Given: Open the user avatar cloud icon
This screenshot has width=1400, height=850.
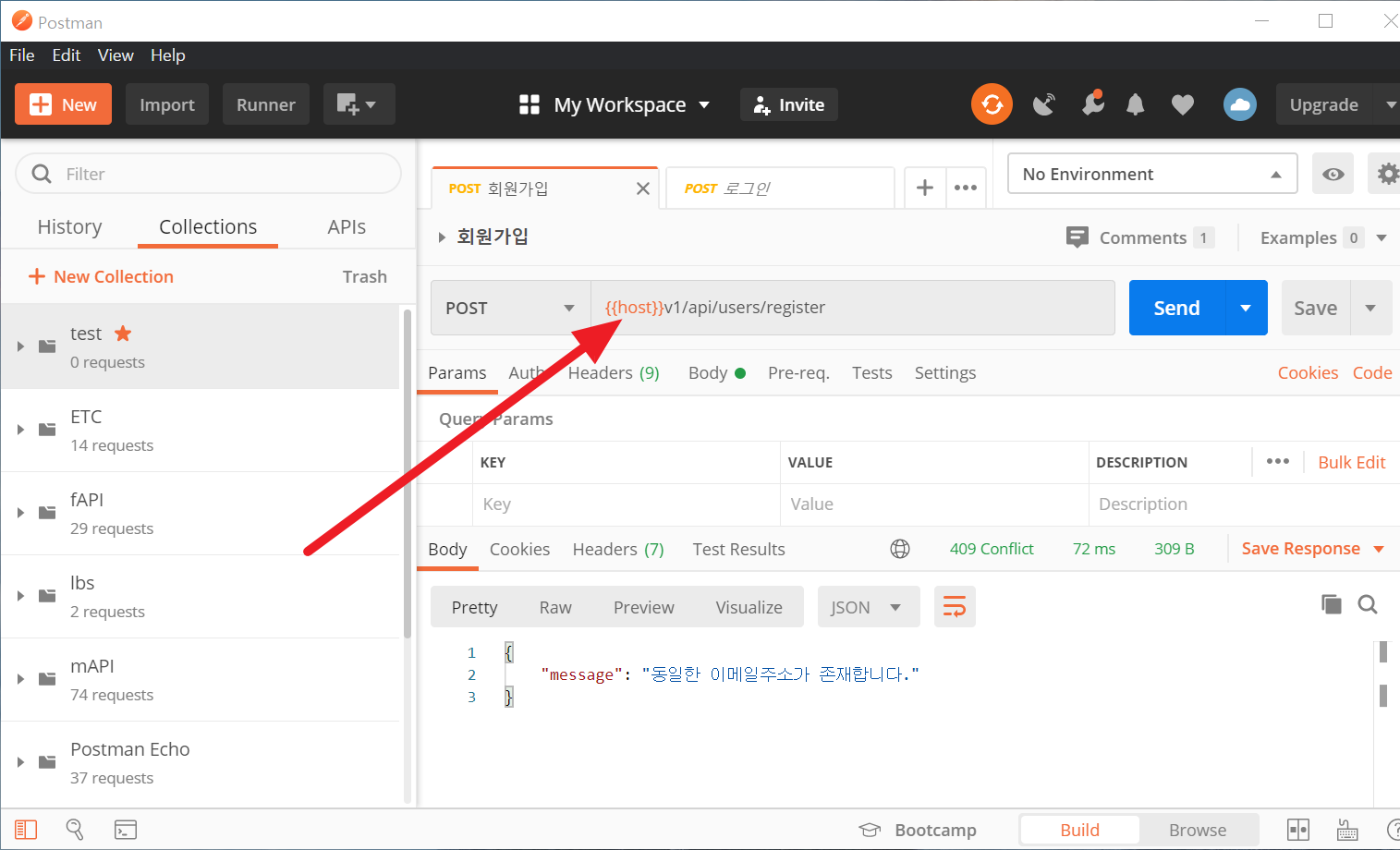Looking at the screenshot, I should coord(1240,104).
